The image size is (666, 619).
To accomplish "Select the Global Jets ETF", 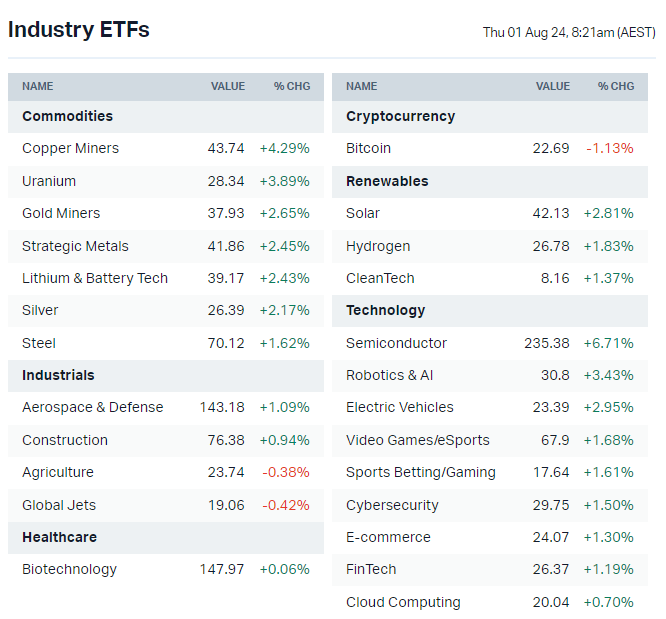I will click(x=59, y=505).
